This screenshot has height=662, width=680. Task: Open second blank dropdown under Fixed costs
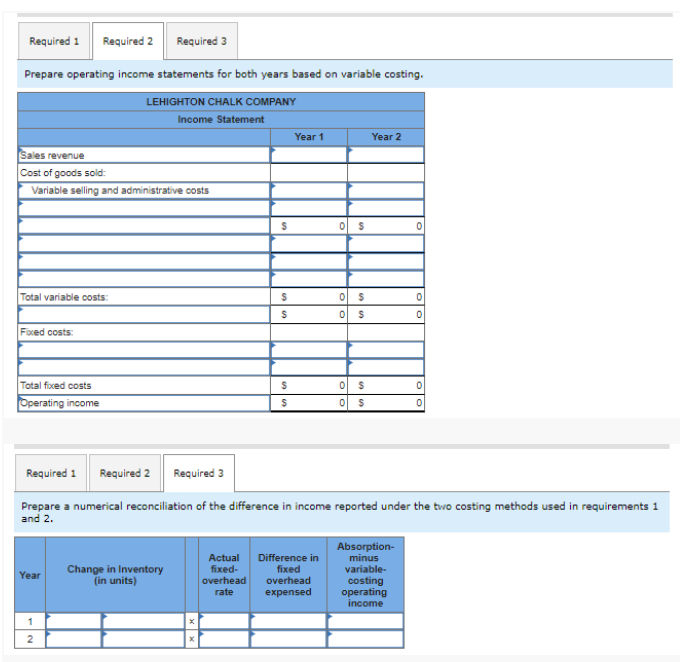click(x=144, y=367)
